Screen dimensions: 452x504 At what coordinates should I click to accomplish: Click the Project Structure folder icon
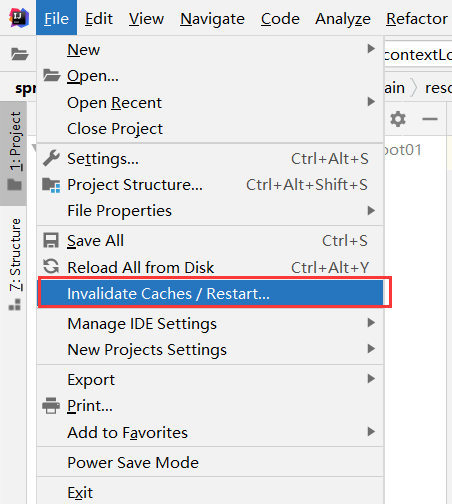pyautogui.click(x=51, y=185)
